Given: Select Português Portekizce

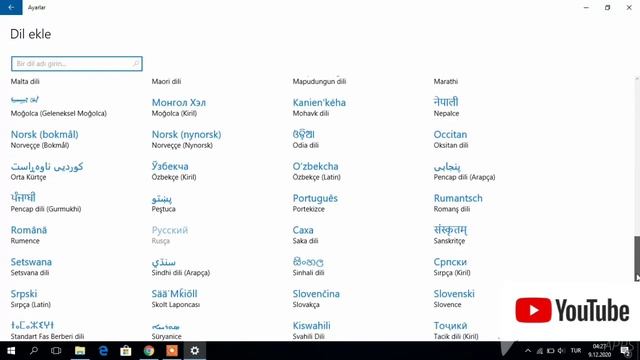Looking at the screenshot, I should (x=315, y=202).
